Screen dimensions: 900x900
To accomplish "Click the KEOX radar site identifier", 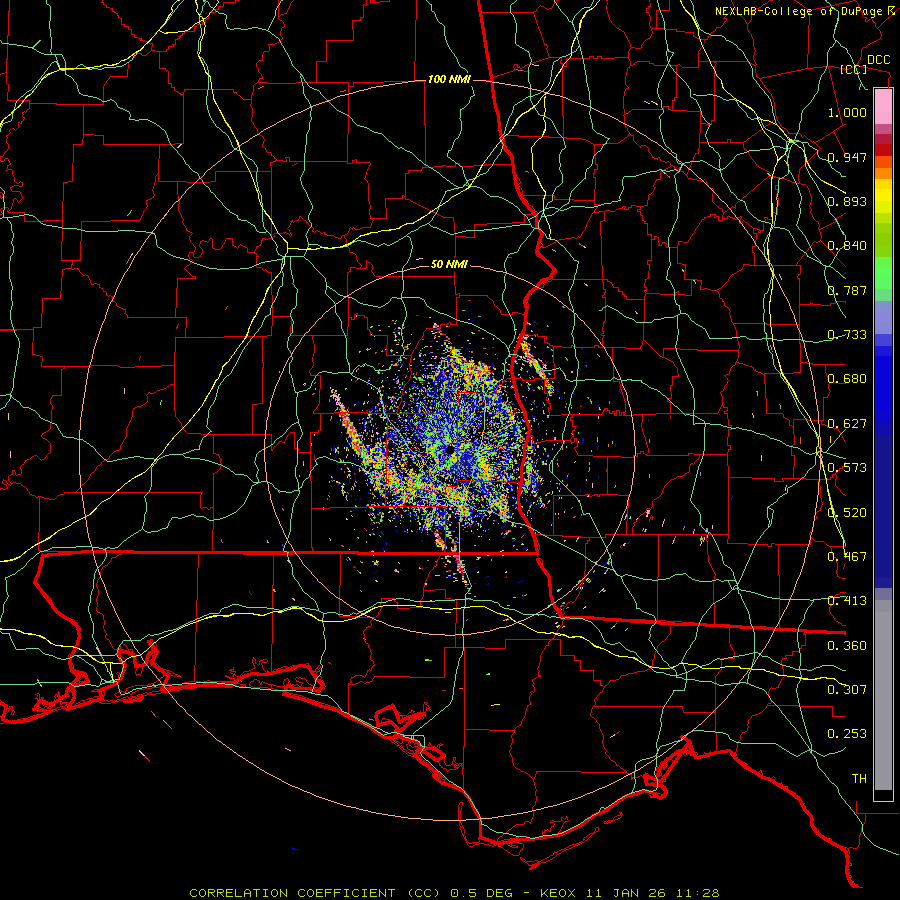I will [x=558, y=893].
